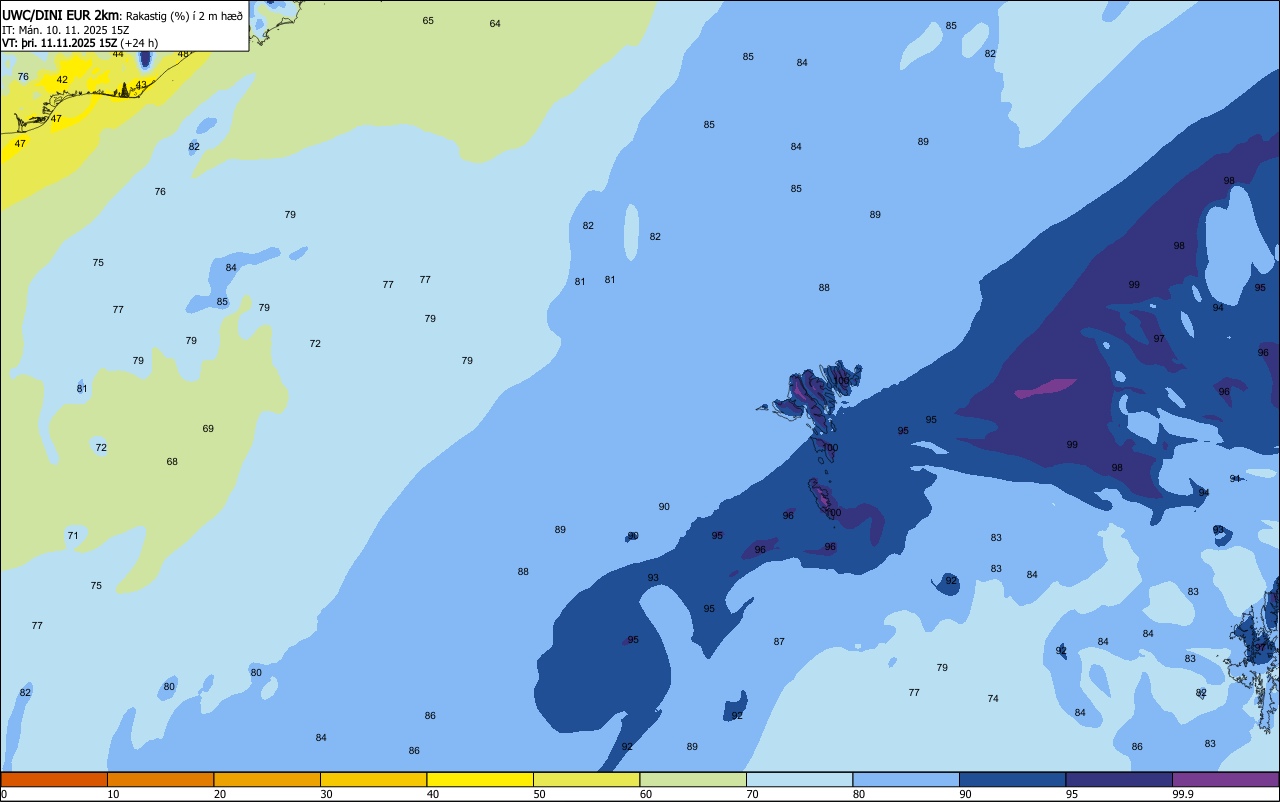Viewport: 1280px width, 802px height.
Task: Click the 50–60 yellow-green legend swatch
Action: 586,779
